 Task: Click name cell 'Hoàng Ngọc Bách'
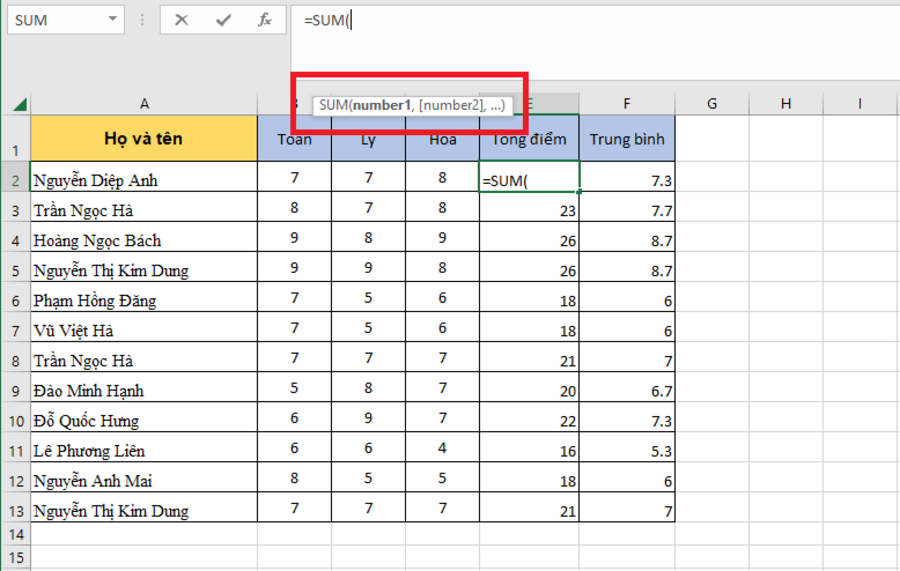point(143,236)
